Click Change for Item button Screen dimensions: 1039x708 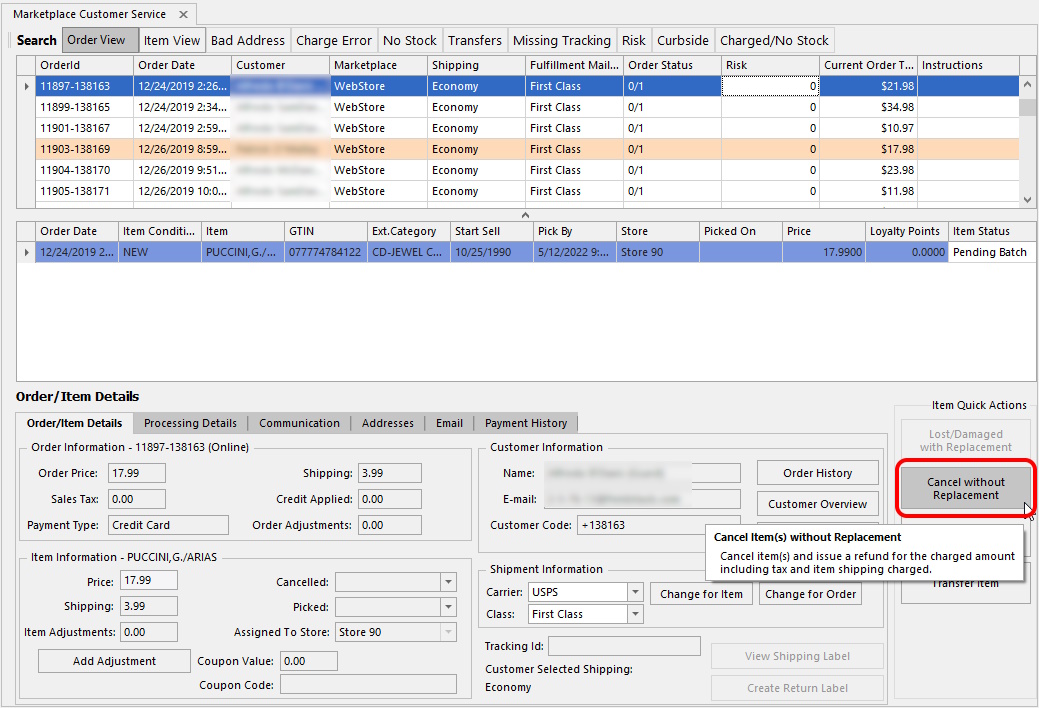701,594
